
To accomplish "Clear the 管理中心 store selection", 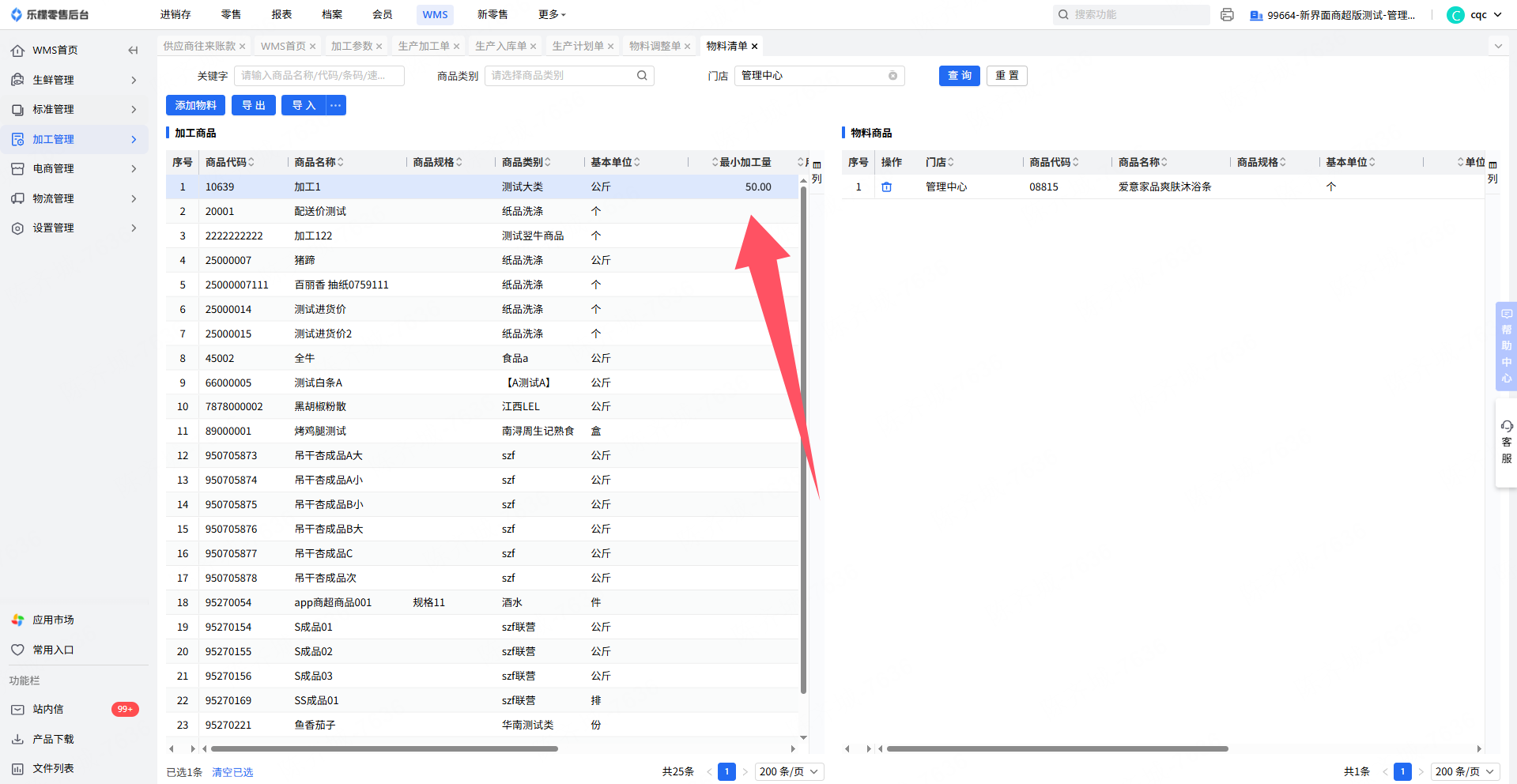I will 892,76.
